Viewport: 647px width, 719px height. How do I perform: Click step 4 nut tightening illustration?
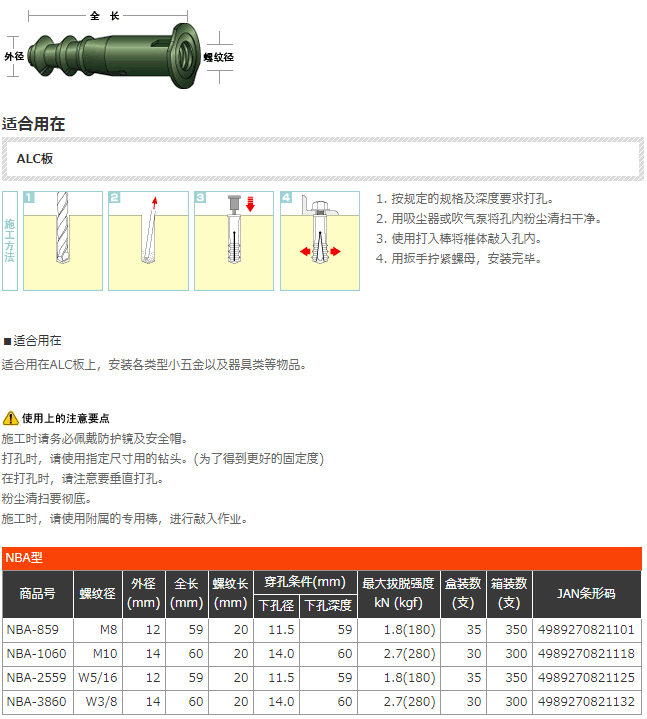point(320,241)
